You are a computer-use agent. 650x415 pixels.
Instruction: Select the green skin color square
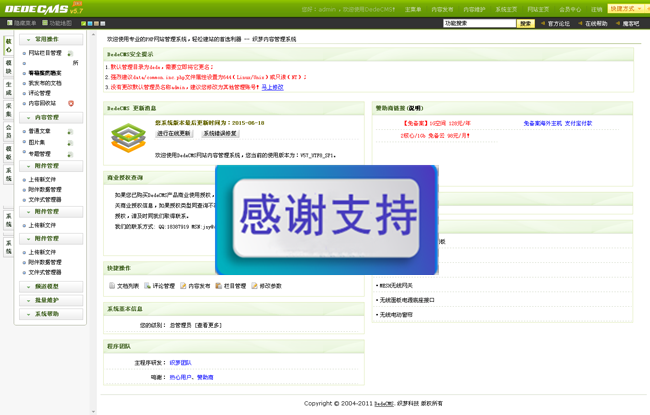pos(83,24)
